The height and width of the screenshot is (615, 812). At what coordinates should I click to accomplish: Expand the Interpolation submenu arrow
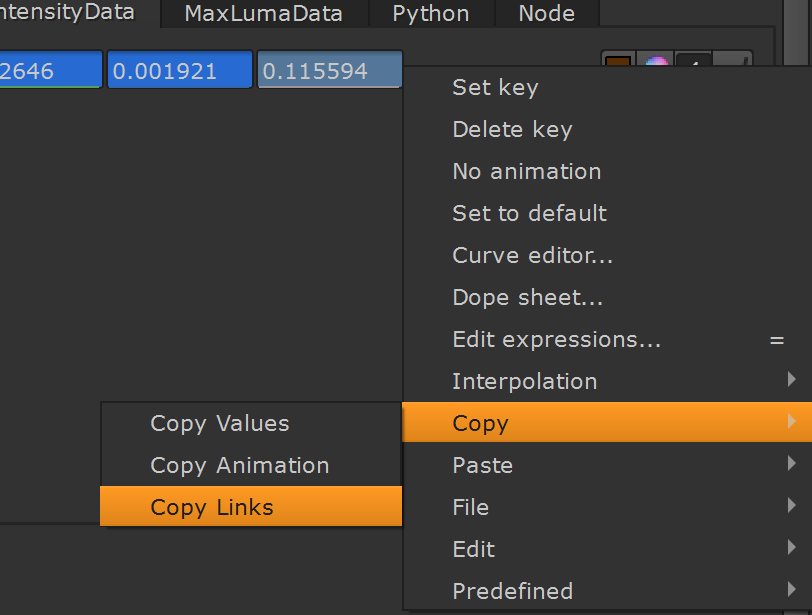791,379
